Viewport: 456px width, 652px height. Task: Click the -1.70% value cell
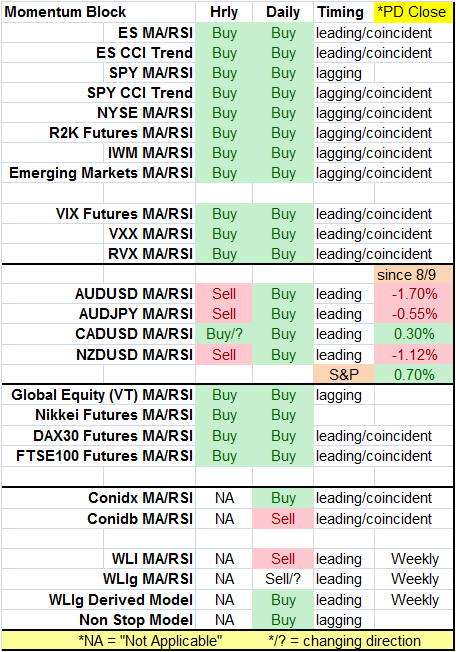[x=414, y=294]
